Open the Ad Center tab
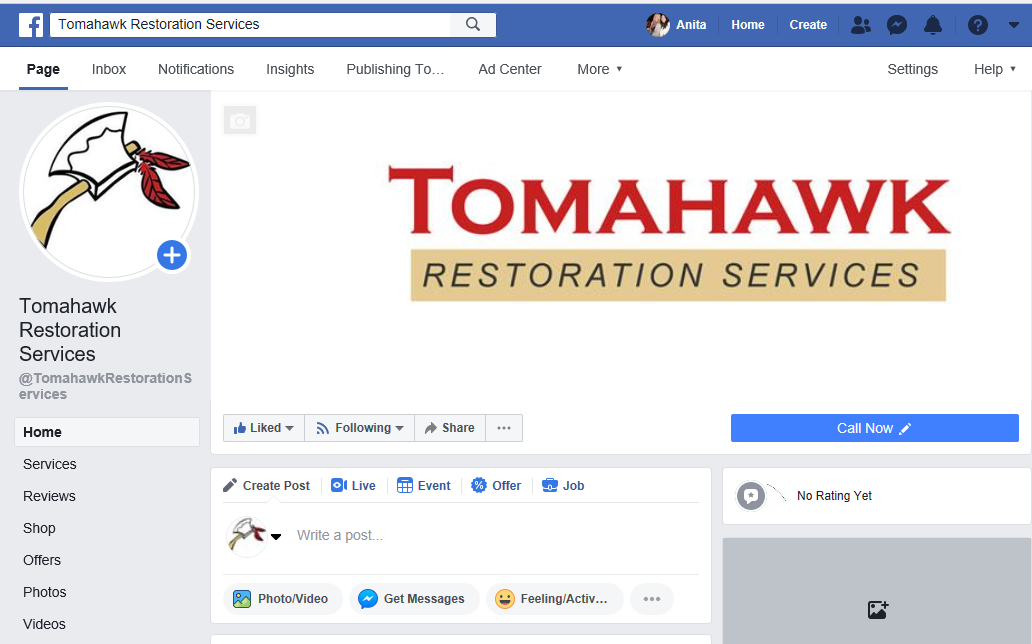1032x644 pixels. (510, 69)
